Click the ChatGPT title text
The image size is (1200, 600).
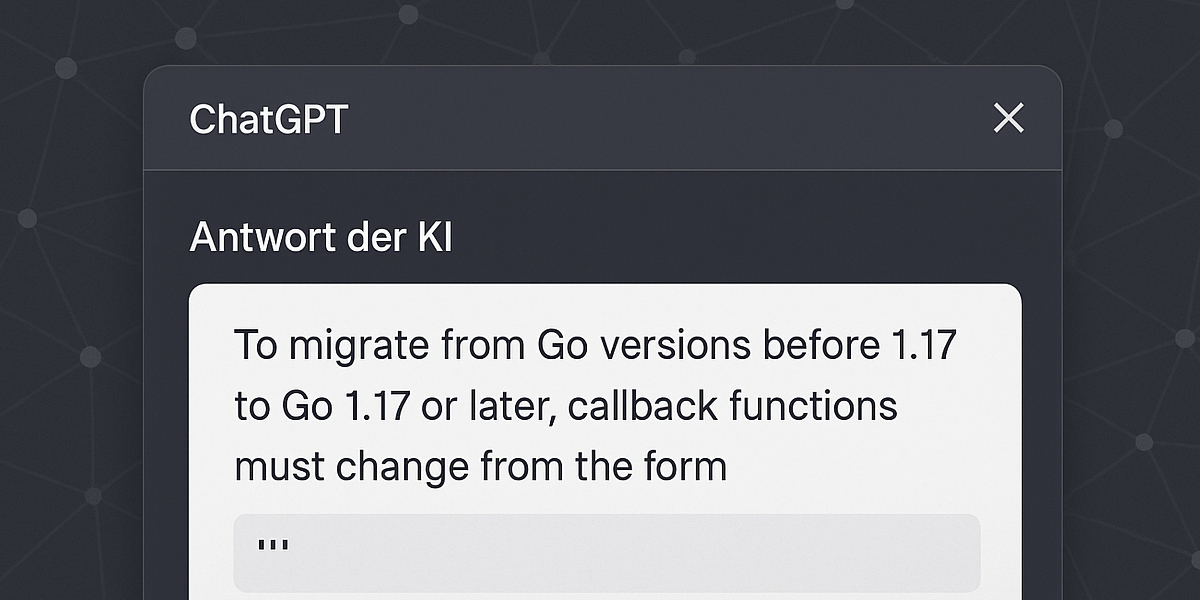coord(268,120)
